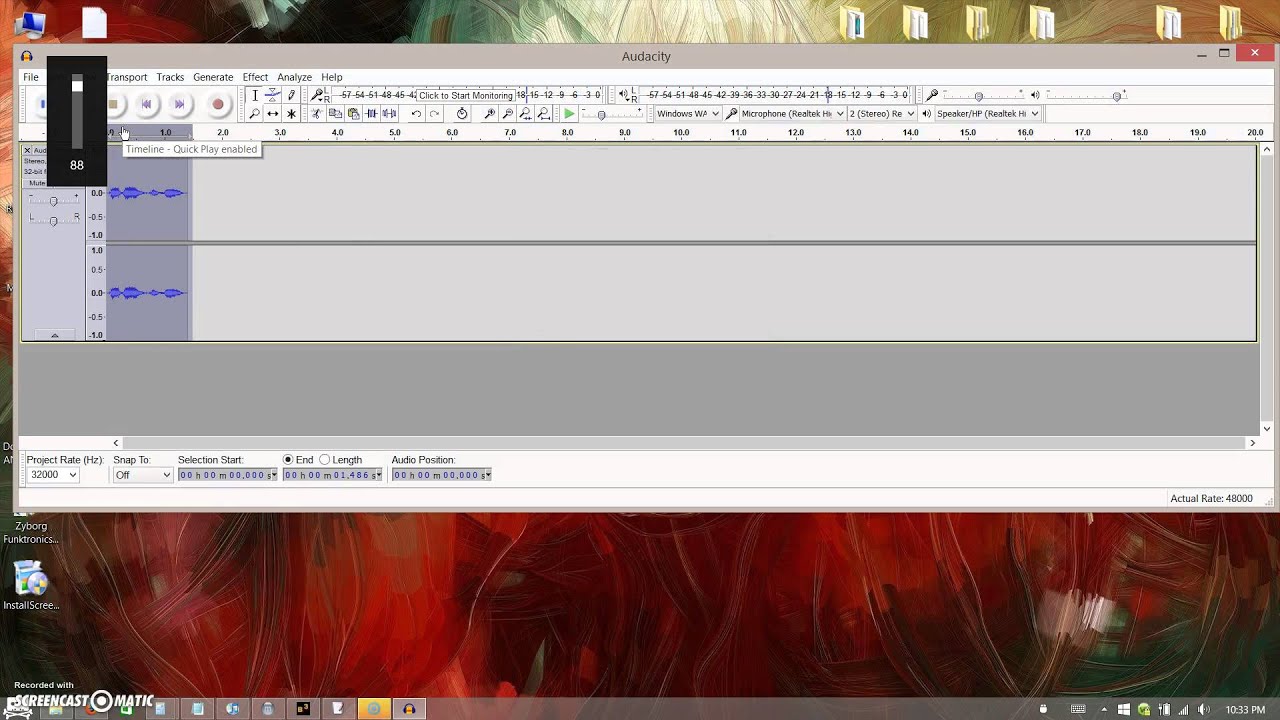The height and width of the screenshot is (720, 1280).
Task: Click the Audio Position time field
Action: point(441,475)
